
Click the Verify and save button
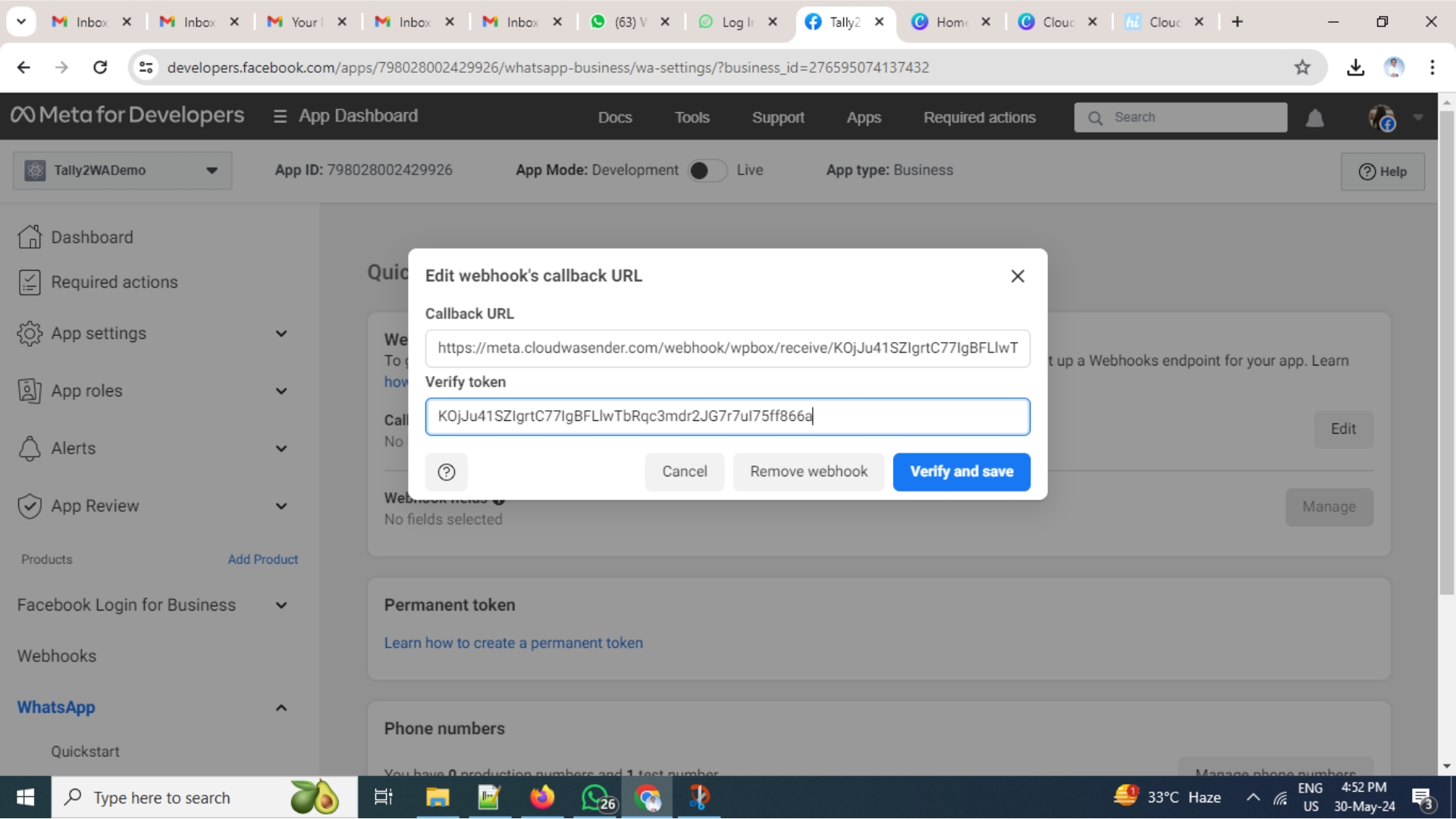click(962, 472)
